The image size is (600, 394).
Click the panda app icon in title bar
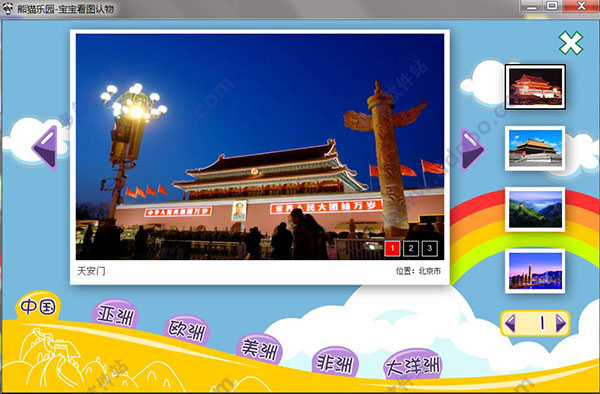tap(8, 8)
